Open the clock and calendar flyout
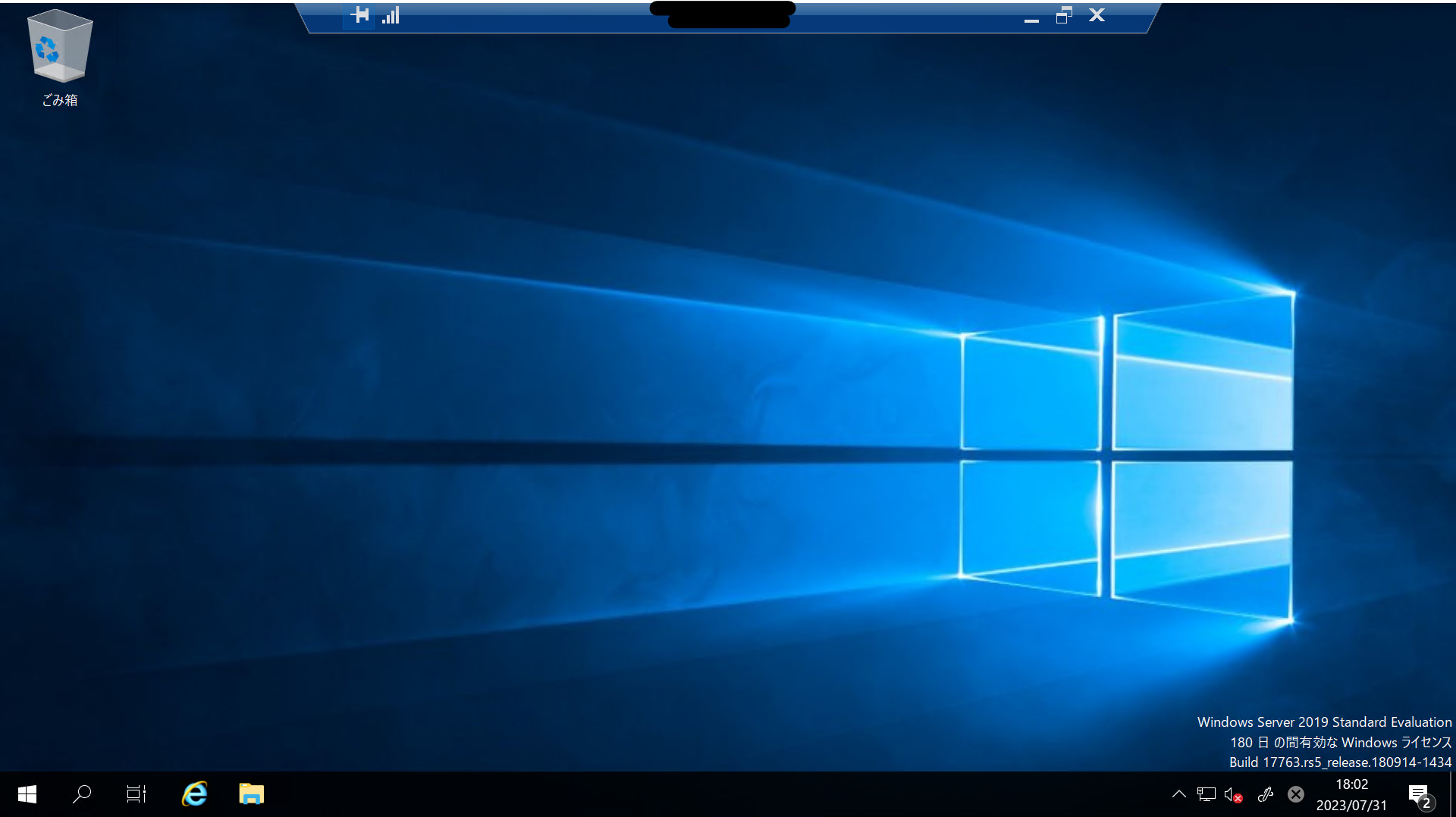1456x817 pixels. 1351,794
